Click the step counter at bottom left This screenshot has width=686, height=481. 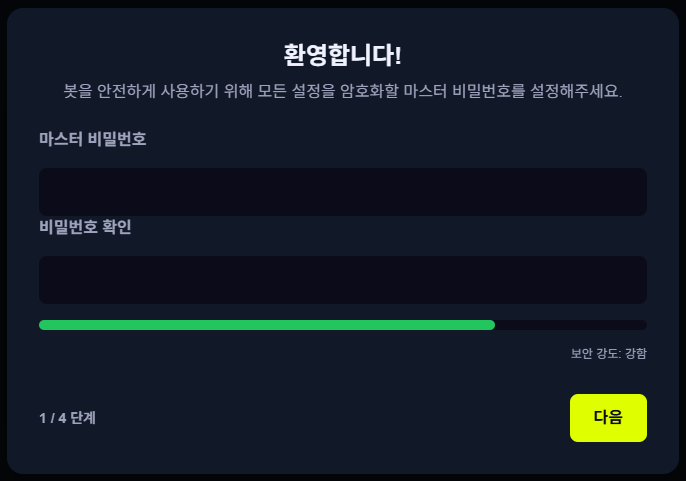(x=67, y=418)
